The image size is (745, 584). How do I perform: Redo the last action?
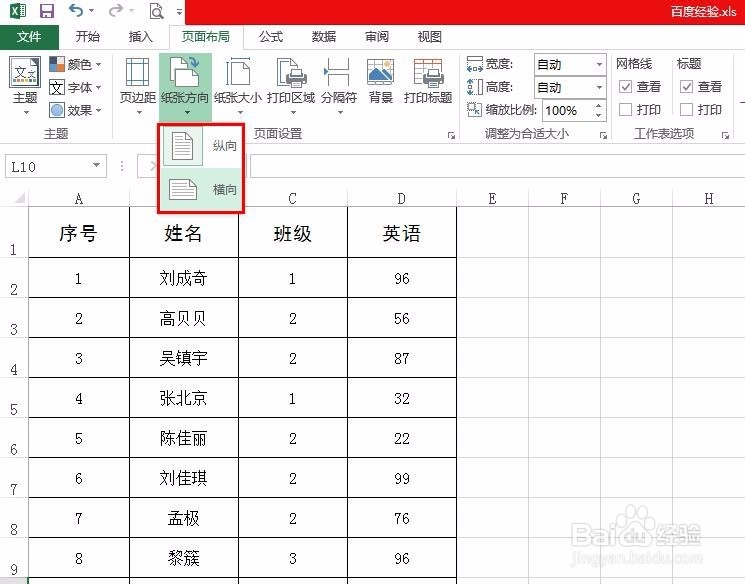pos(116,10)
